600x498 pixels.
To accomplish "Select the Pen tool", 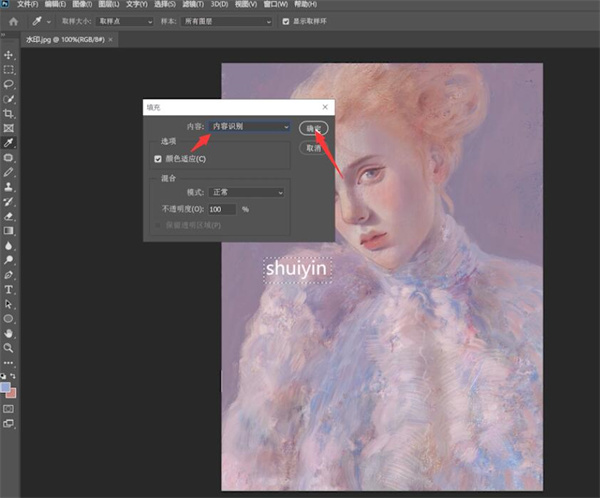I will pyautogui.click(x=8, y=275).
